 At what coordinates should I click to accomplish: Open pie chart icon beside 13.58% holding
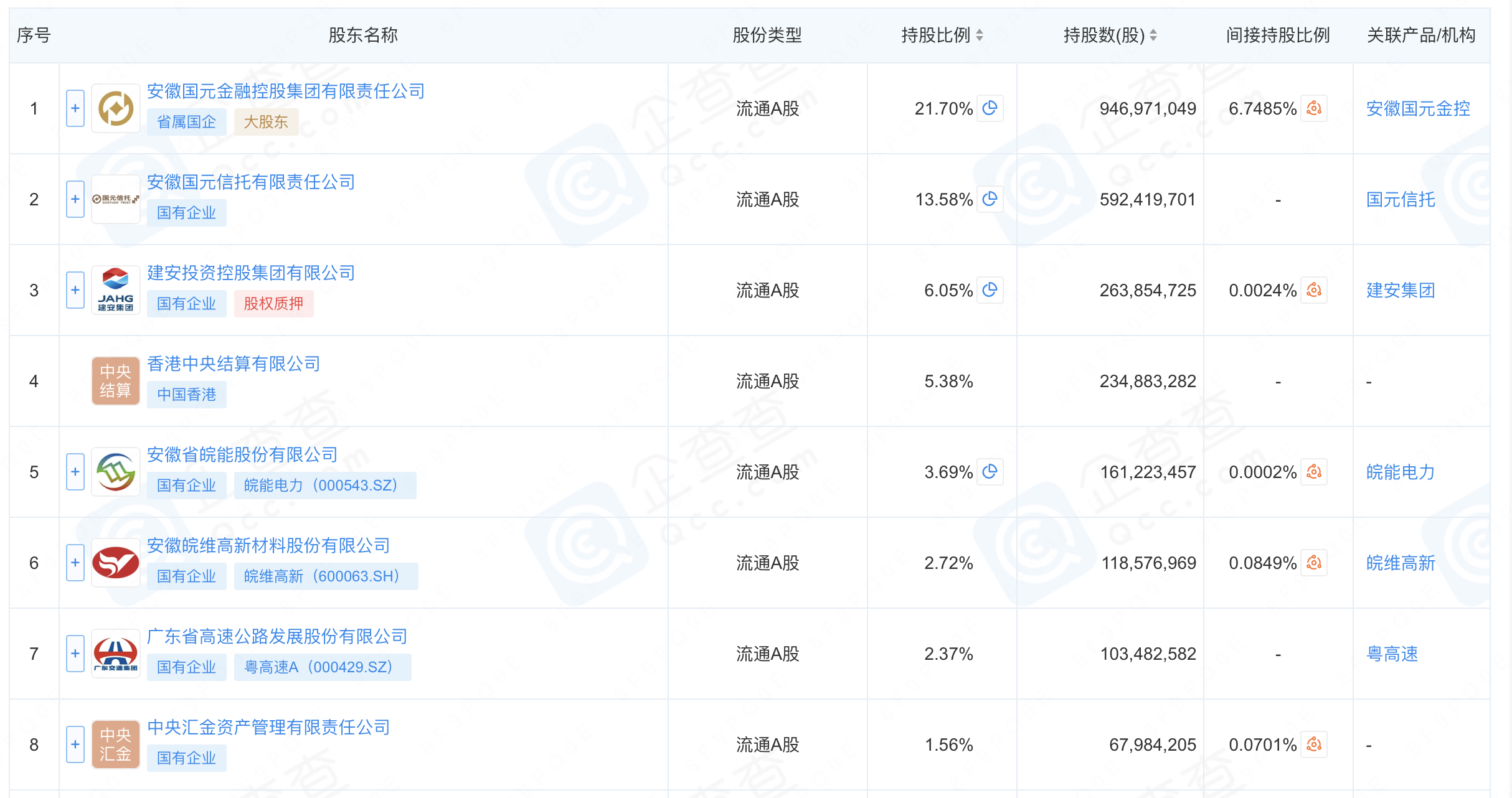tap(990, 199)
